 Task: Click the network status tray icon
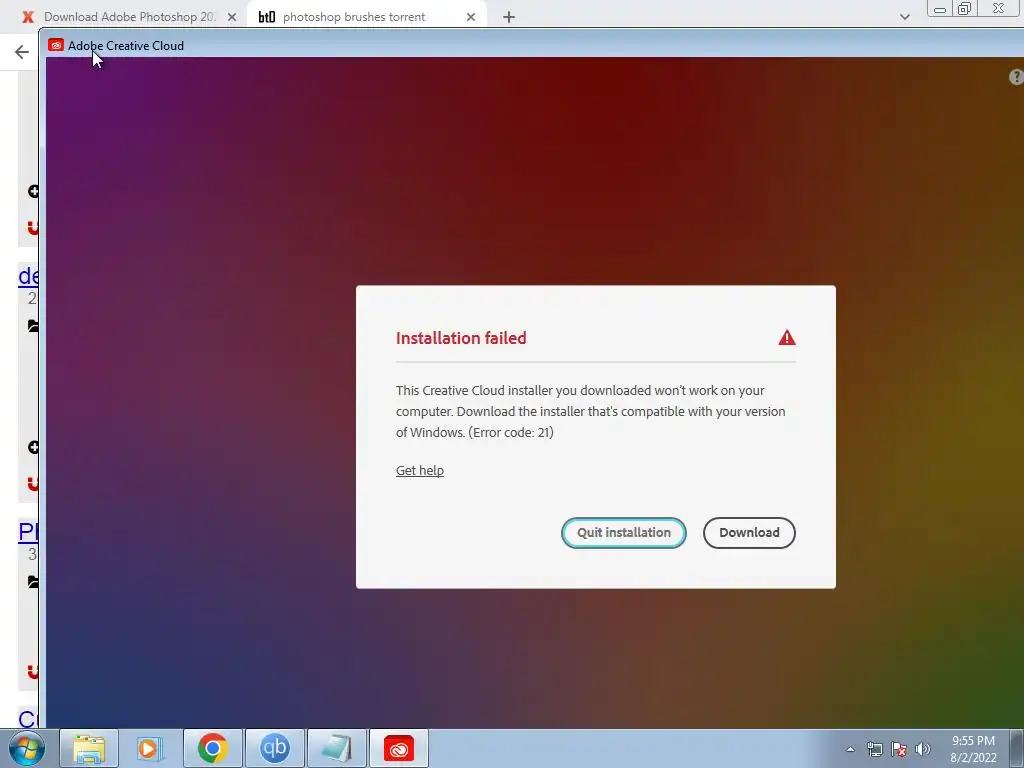(x=874, y=749)
